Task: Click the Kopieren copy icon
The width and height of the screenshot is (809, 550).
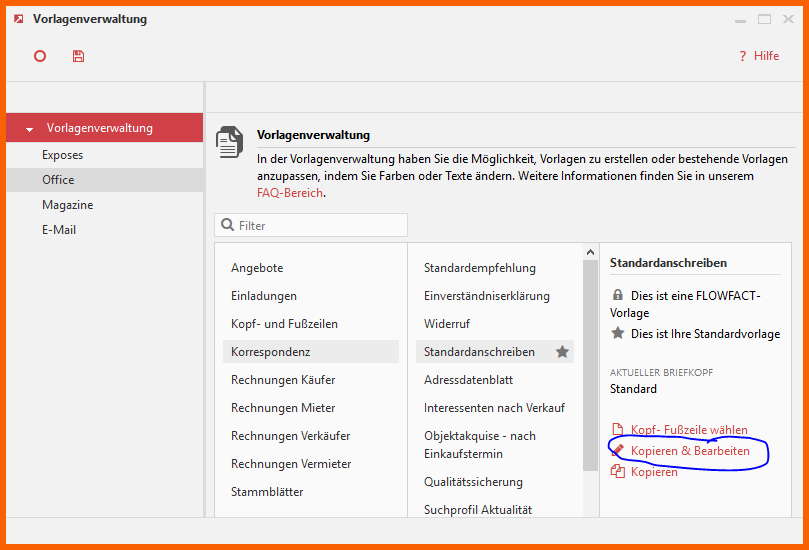Action: 618,471
